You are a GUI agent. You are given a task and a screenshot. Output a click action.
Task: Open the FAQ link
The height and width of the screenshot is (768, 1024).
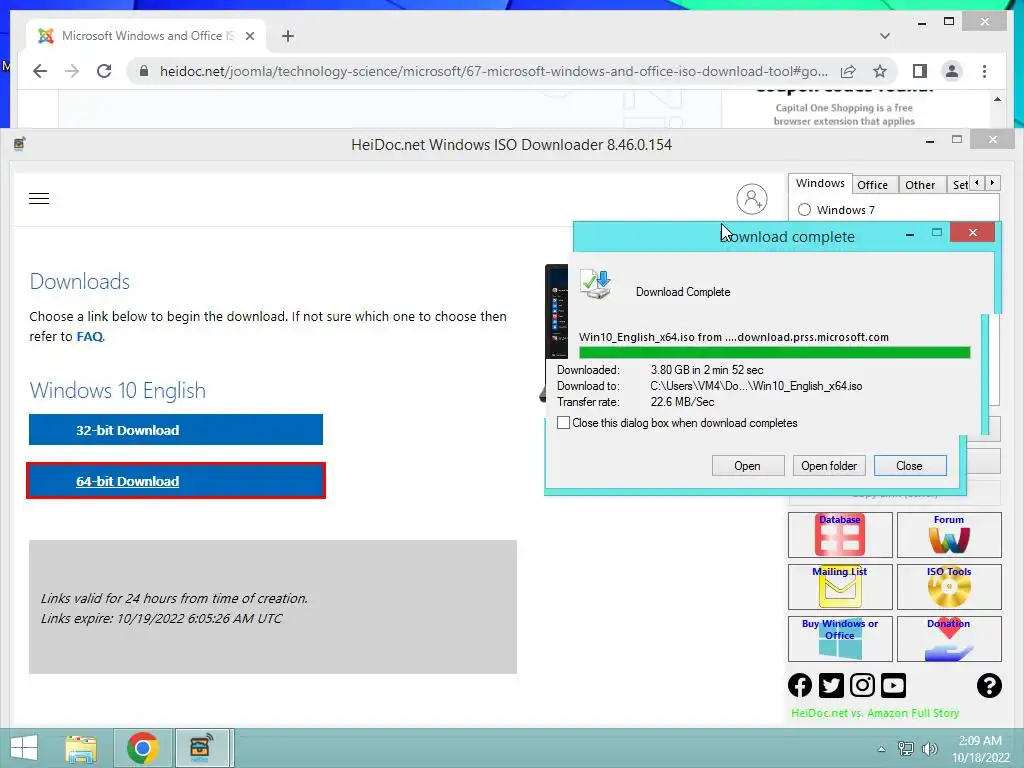coord(89,336)
